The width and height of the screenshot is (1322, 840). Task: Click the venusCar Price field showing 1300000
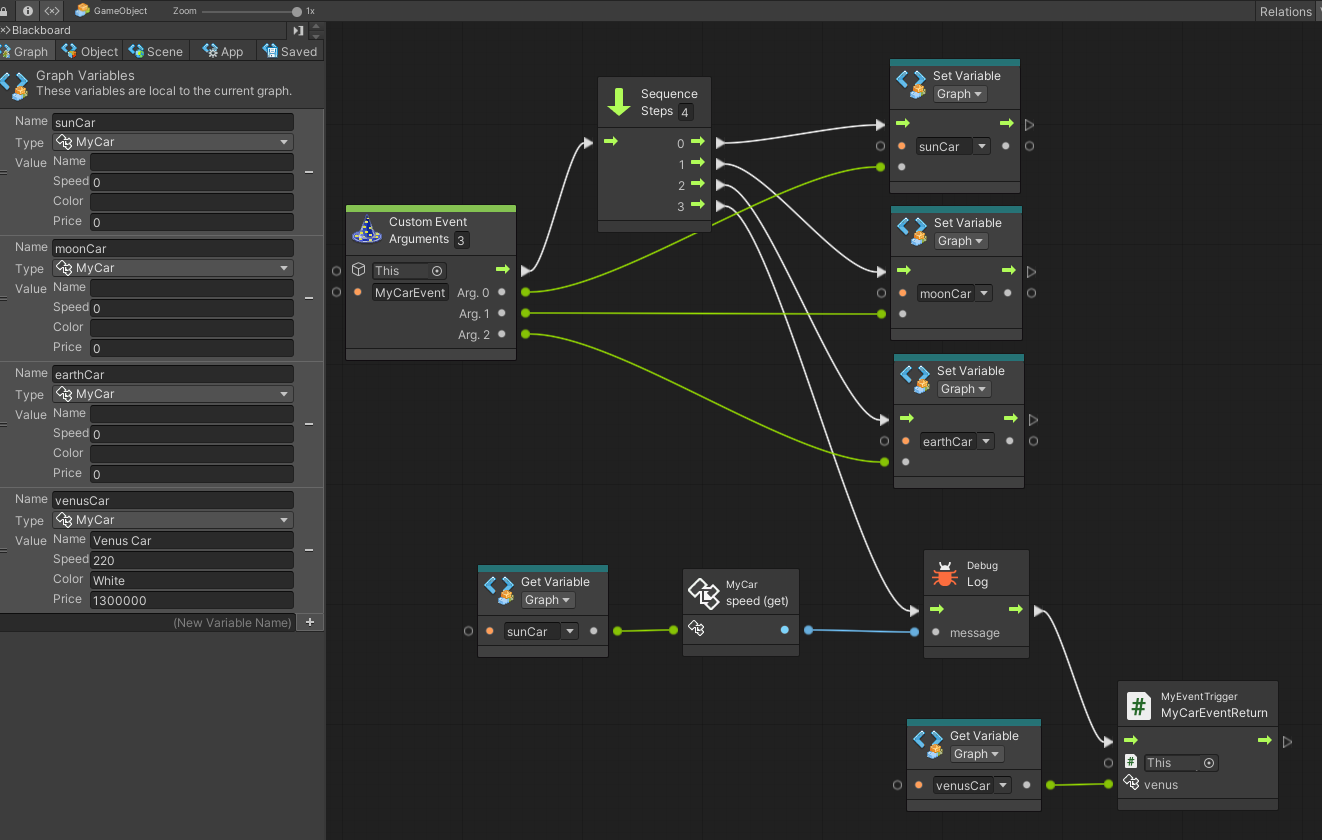tap(191, 600)
